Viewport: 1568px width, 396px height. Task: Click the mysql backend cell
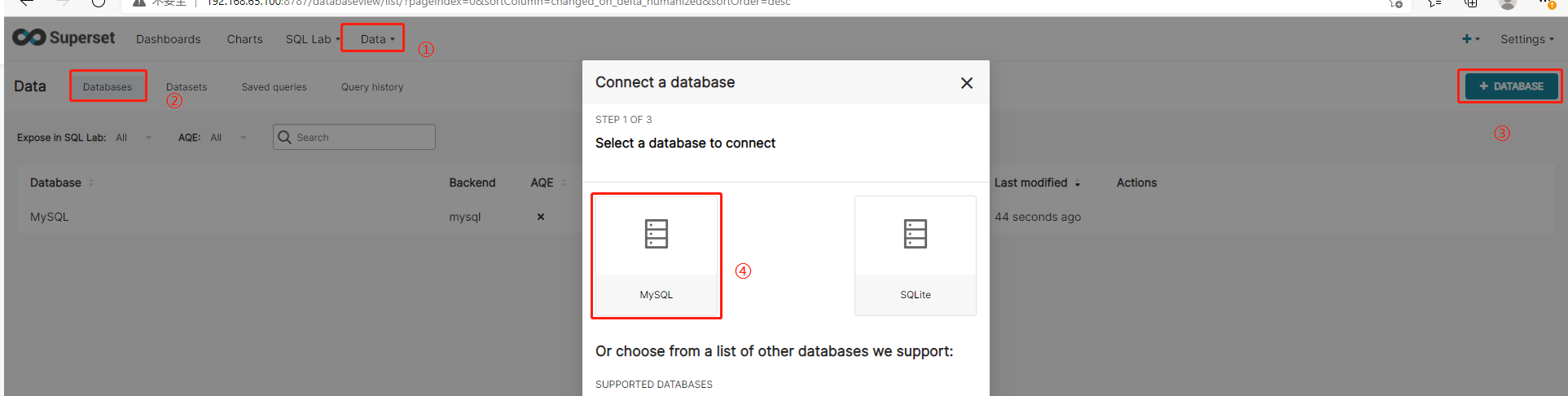[465, 217]
